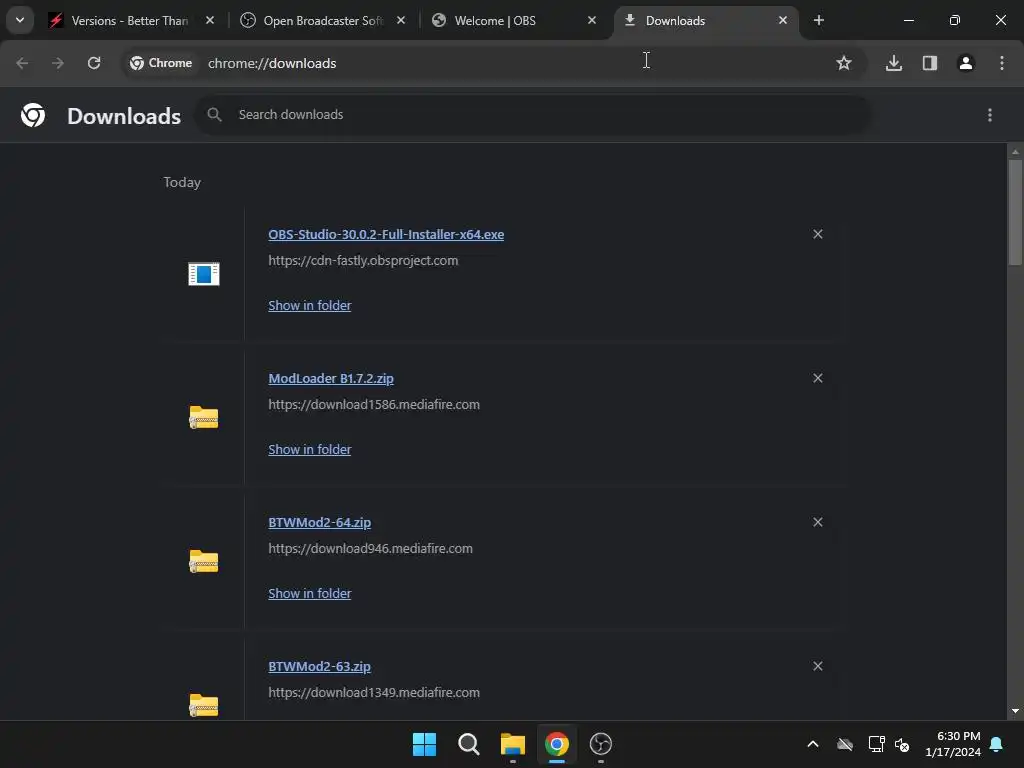This screenshot has width=1024, height=768.
Task: Click the search magnifier in downloads bar
Action: click(x=214, y=114)
